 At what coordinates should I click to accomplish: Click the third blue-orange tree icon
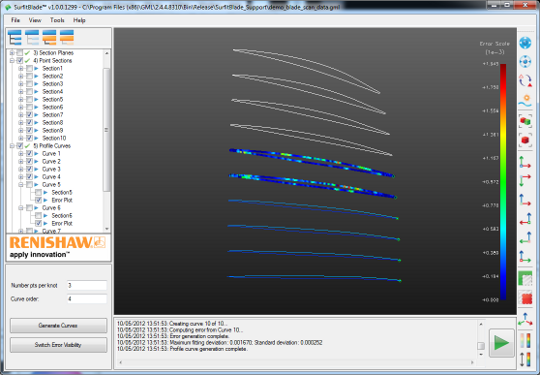pyautogui.click(x=49, y=37)
